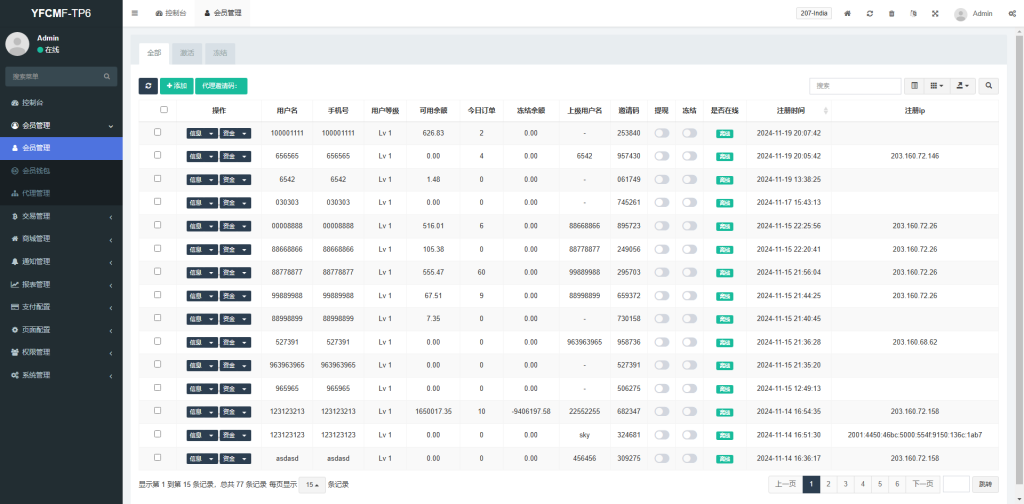1024x504 pixels.
Task: Toggle 冻结 switch for user 00008888
Action: click(x=689, y=225)
